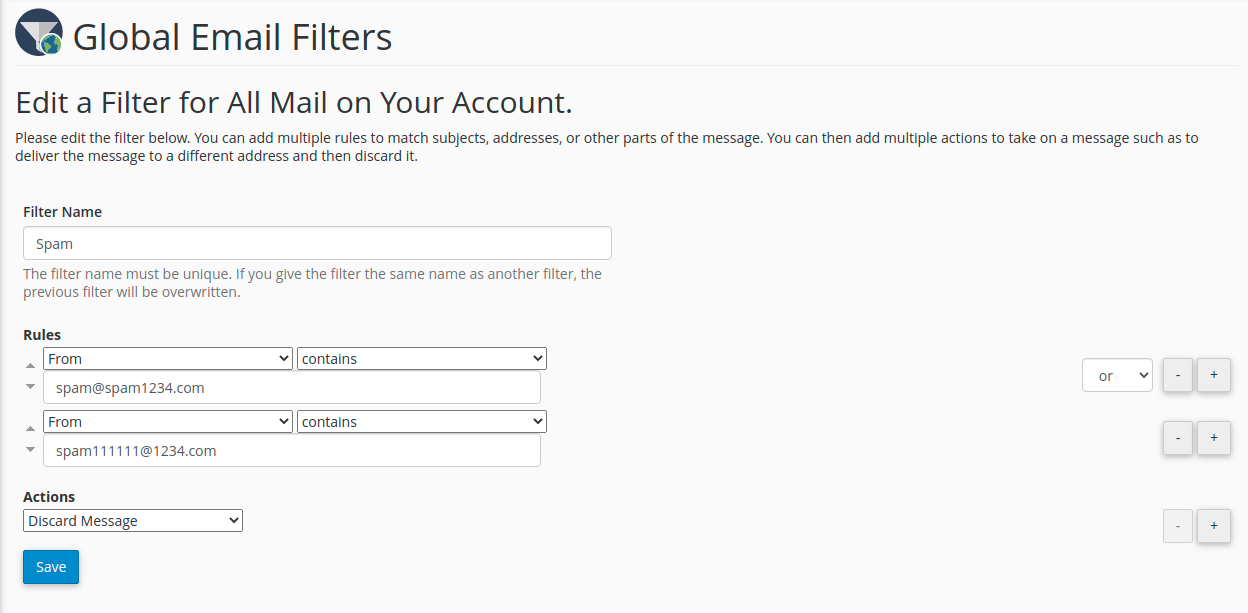Viewport: 1248px width, 613px height.
Task: Click the spam@spam1234.com rule text field
Action: 291,388
